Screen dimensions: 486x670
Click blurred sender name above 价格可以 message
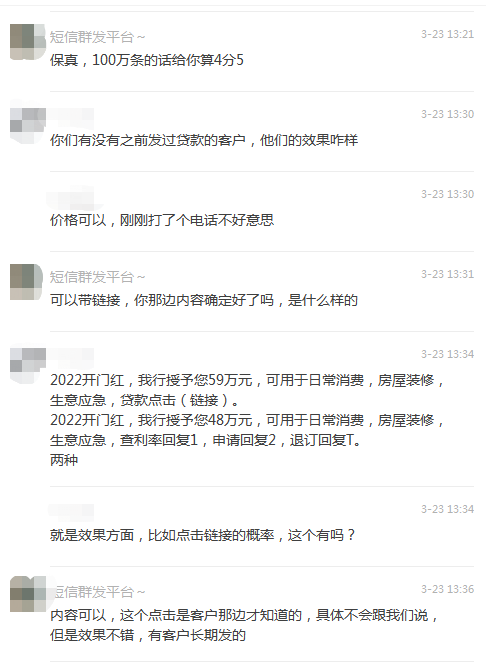(71, 197)
